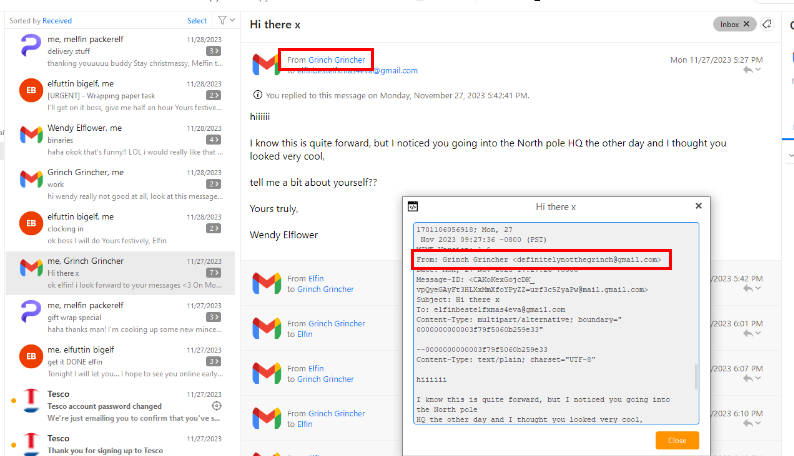
Task: Expand the 3-message count on gift wrap special
Action: click(x=213, y=317)
